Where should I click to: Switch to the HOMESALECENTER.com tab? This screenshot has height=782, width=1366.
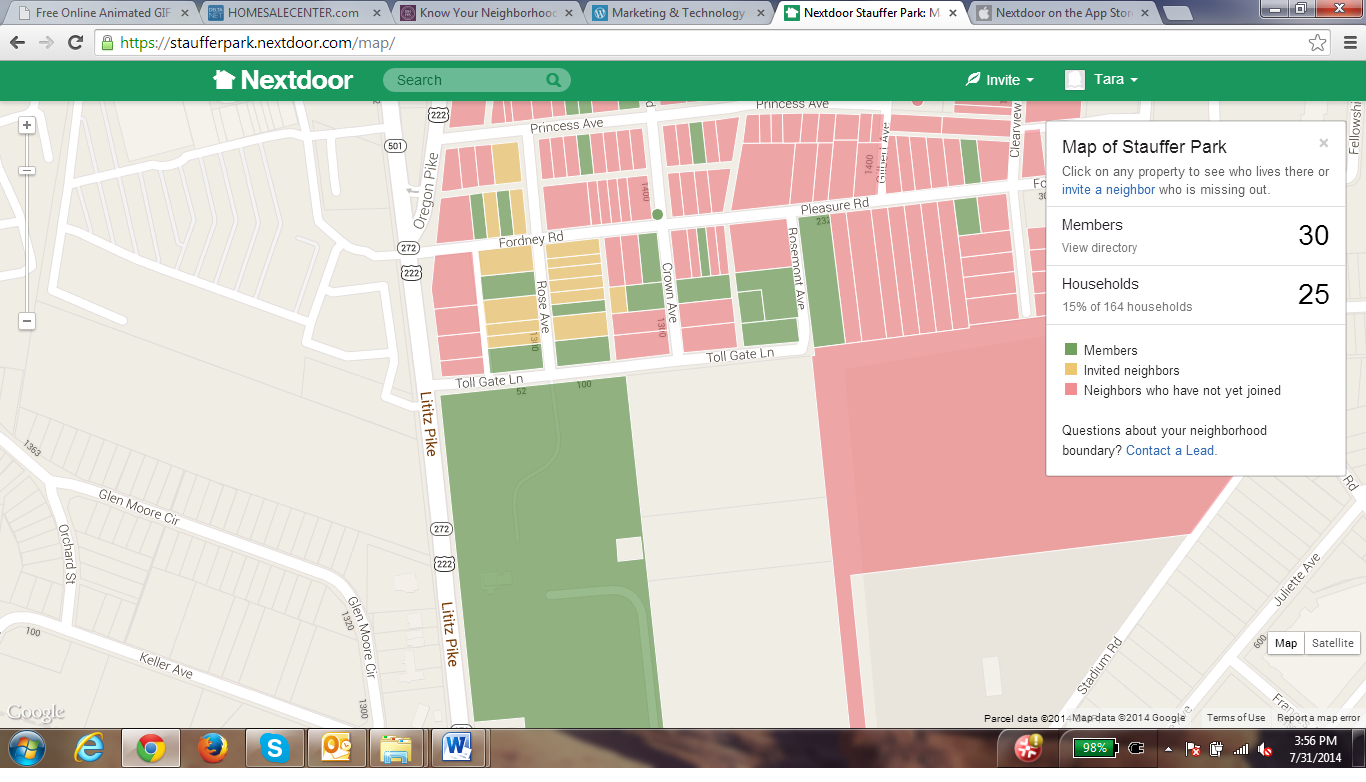[293, 13]
